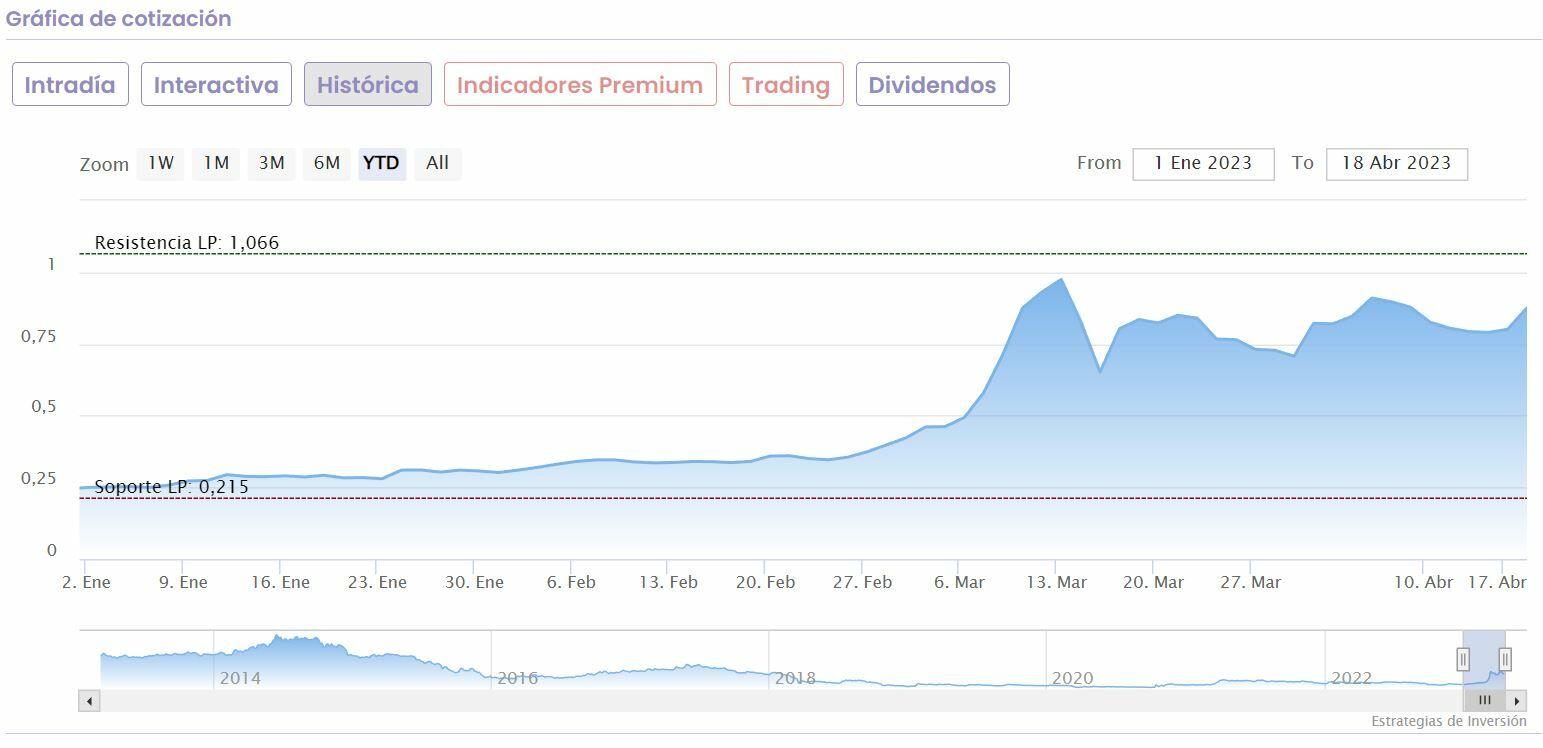Click the navigator scroll left arrow
This screenshot has width=1543, height=748.
pos(90,701)
